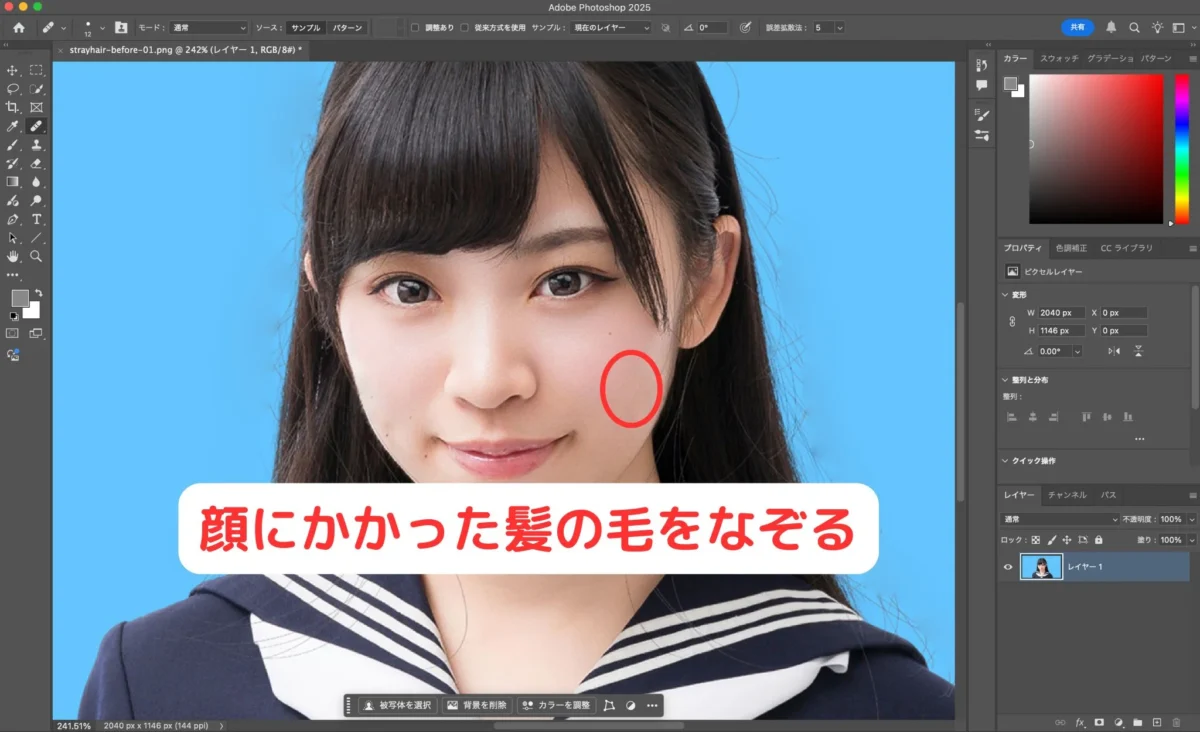Toggle lock position

(1066, 540)
